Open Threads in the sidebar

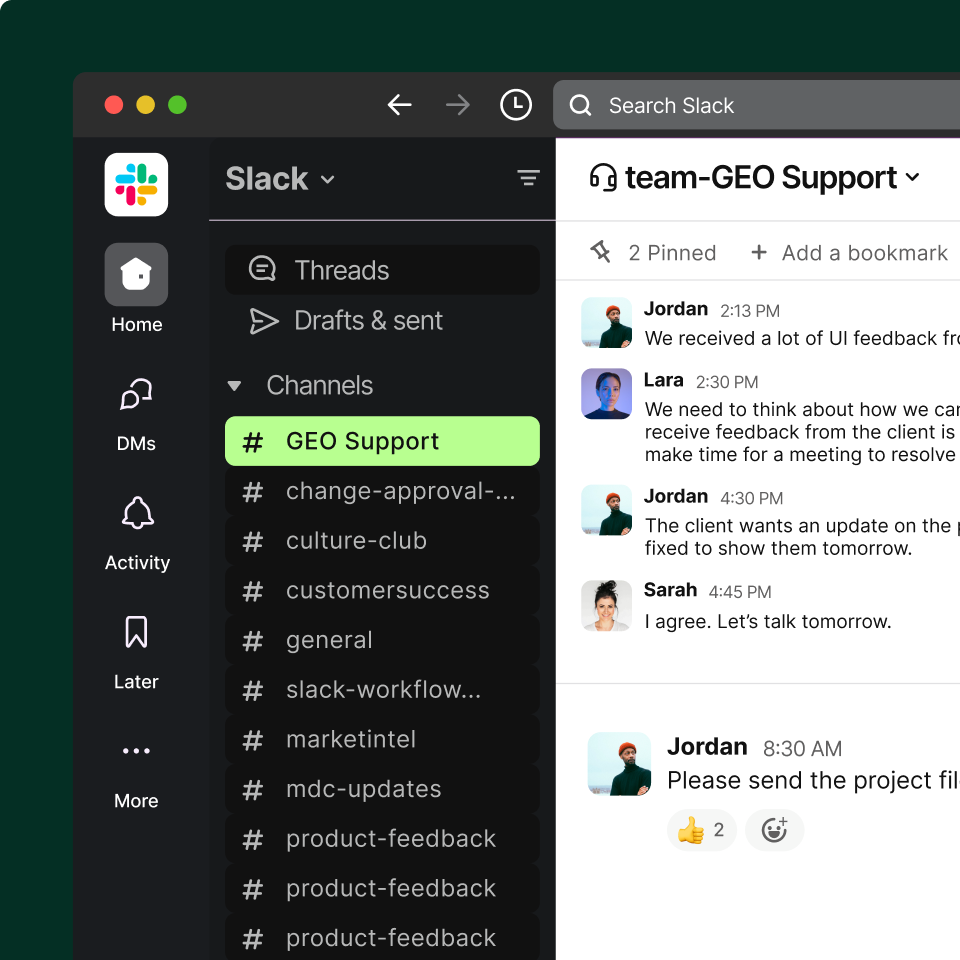point(382,270)
